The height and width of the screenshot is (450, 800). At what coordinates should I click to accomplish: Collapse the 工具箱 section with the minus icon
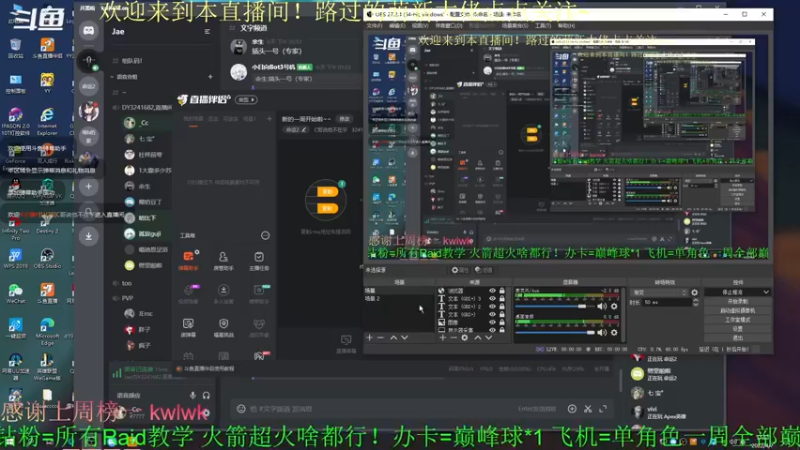pos(265,235)
